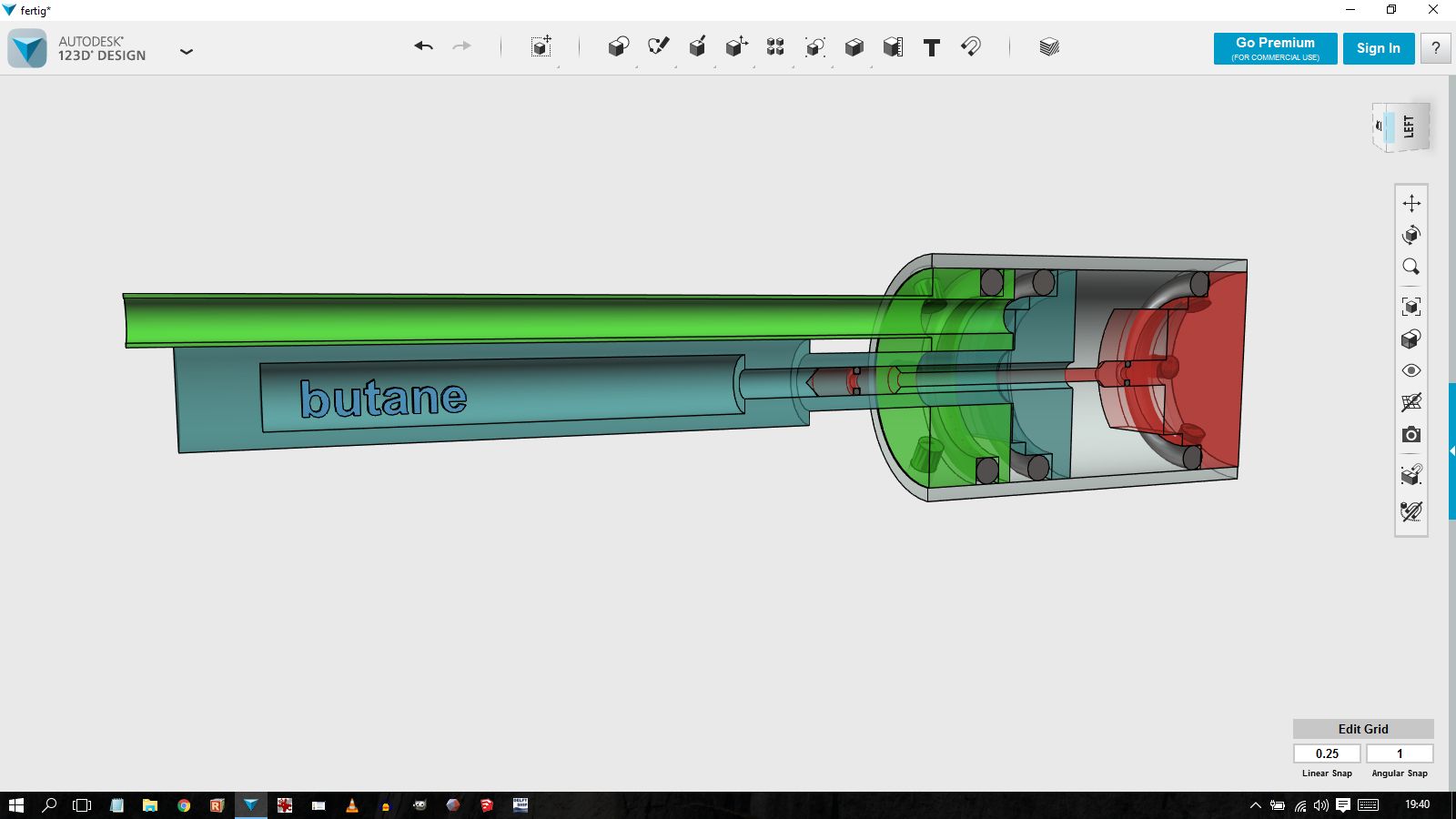Screen dimensions: 1456x819
Task: Select the Transform tool
Action: [x=541, y=47]
